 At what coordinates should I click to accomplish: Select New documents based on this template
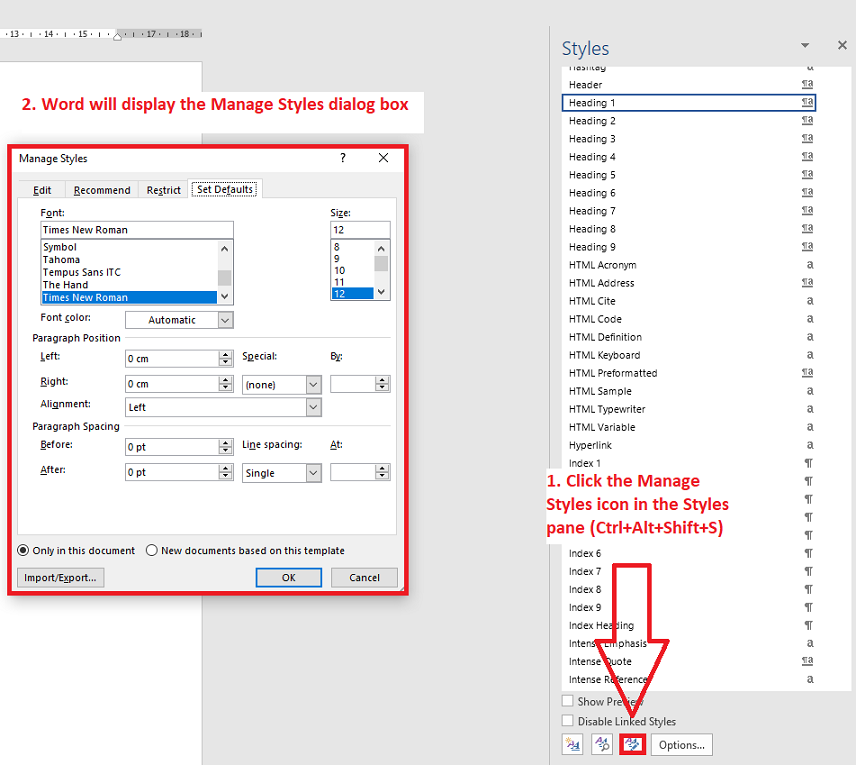point(151,550)
